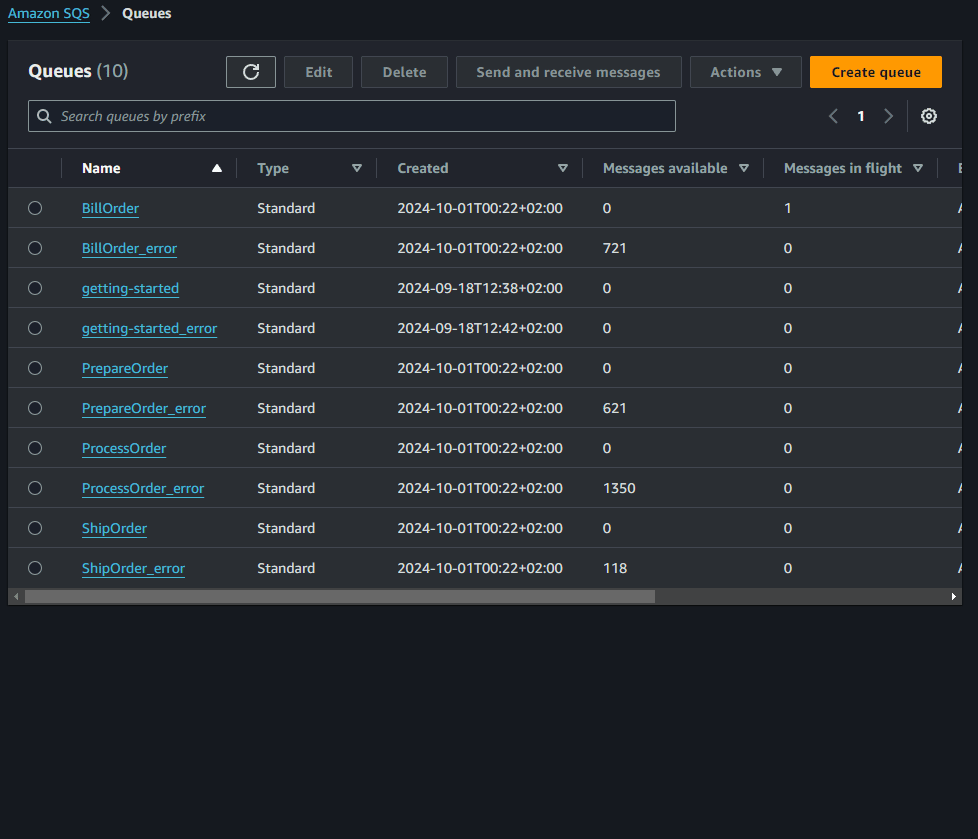Go to the next page of queues
The height and width of the screenshot is (839, 978).
888,116
